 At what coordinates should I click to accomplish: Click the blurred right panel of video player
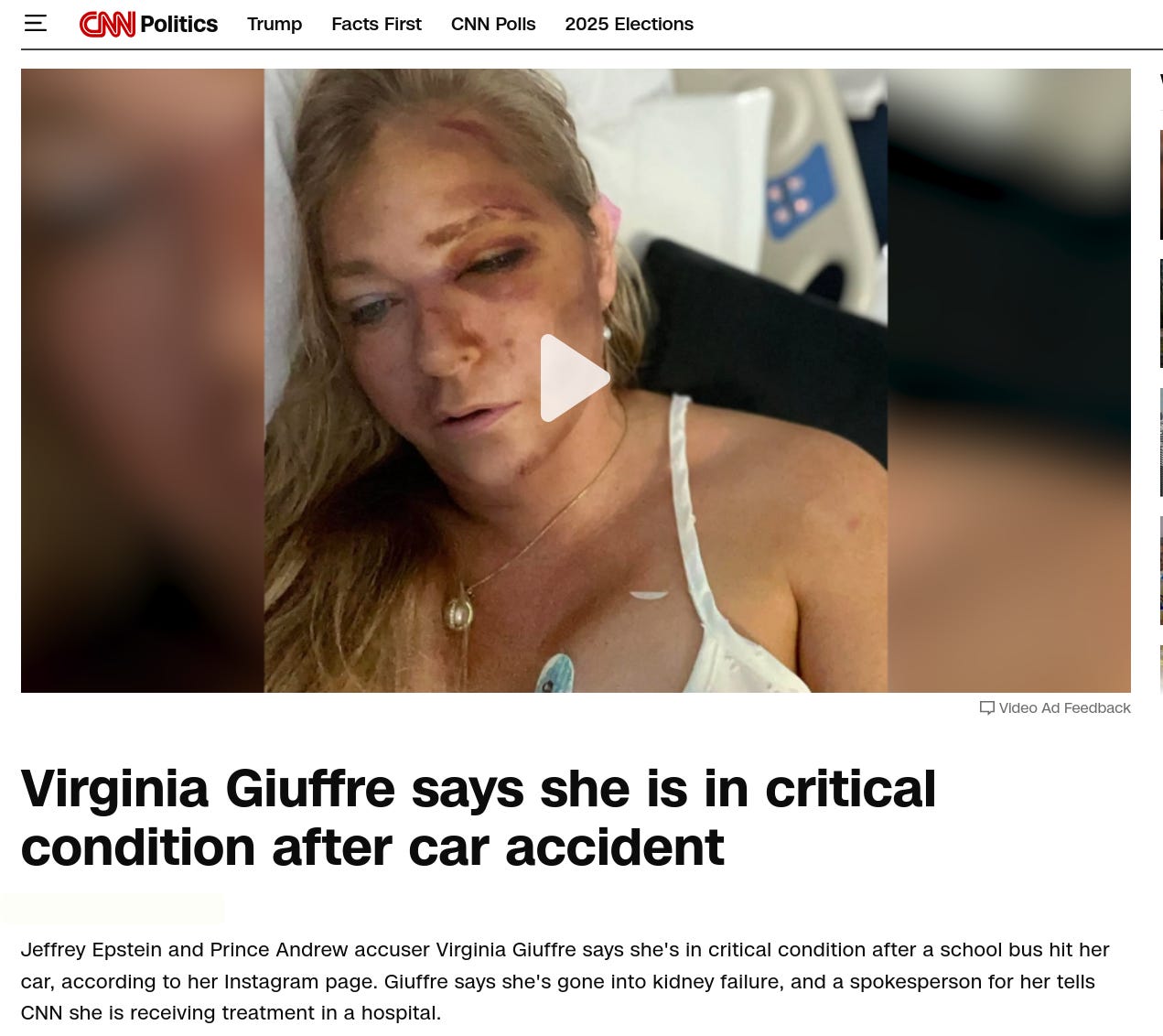[x=1008, y=381]
